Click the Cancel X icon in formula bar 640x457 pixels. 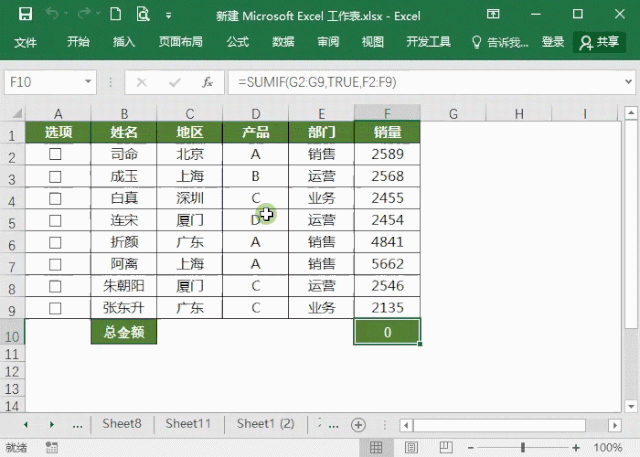coord(142,82)
